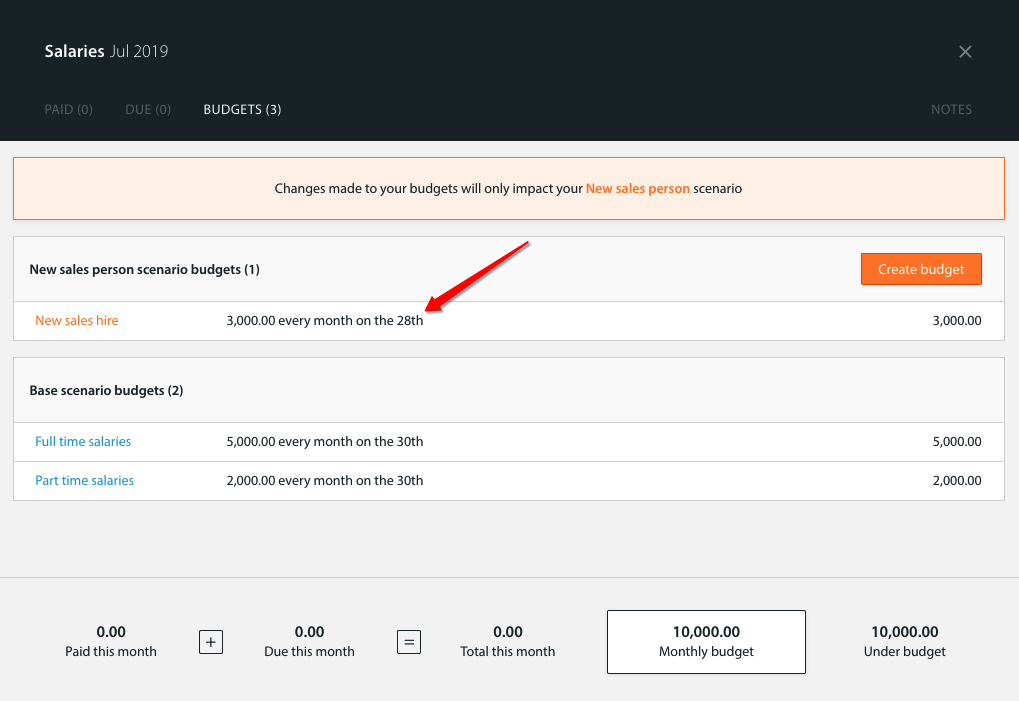The image size is (1019, 701).
Task: Click the Salaries Jul 2019 title
Action: [105, 51]
